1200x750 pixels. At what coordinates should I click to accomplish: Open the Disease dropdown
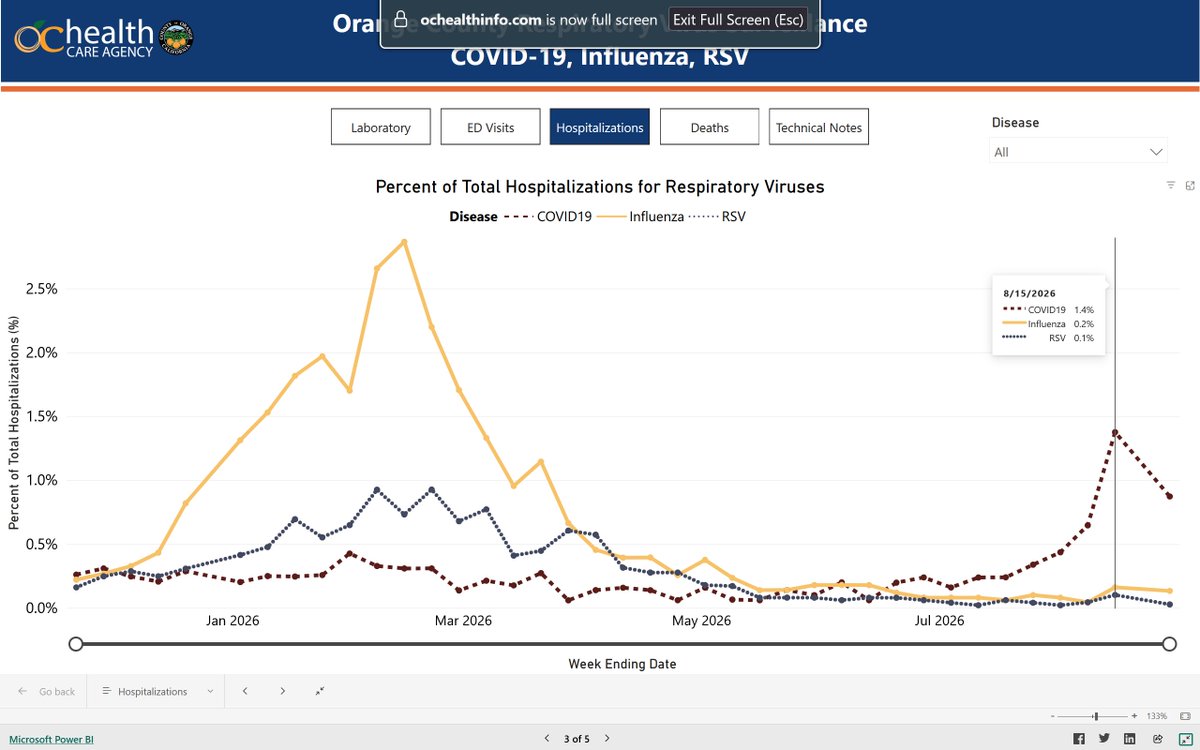1079,152
